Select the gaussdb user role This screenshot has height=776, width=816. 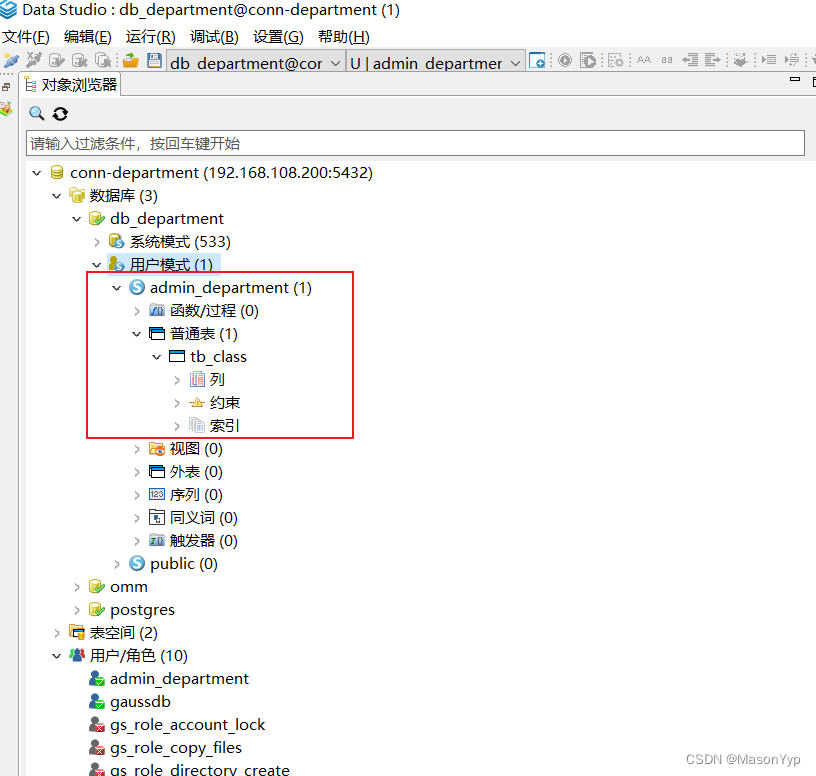coord(140,701)
